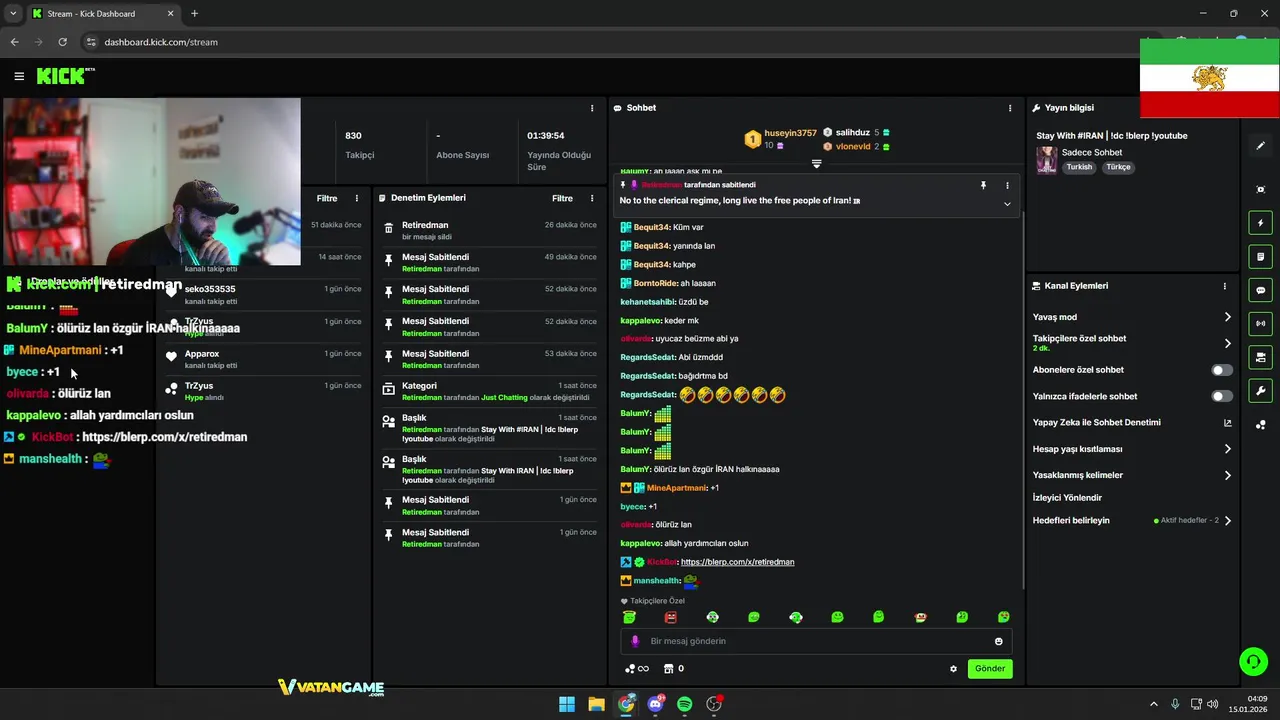This screenshot has width=1280, height=720.
Task: Expand Yasaklanmış kelimeler option
Action: [x=1132, y=475]
